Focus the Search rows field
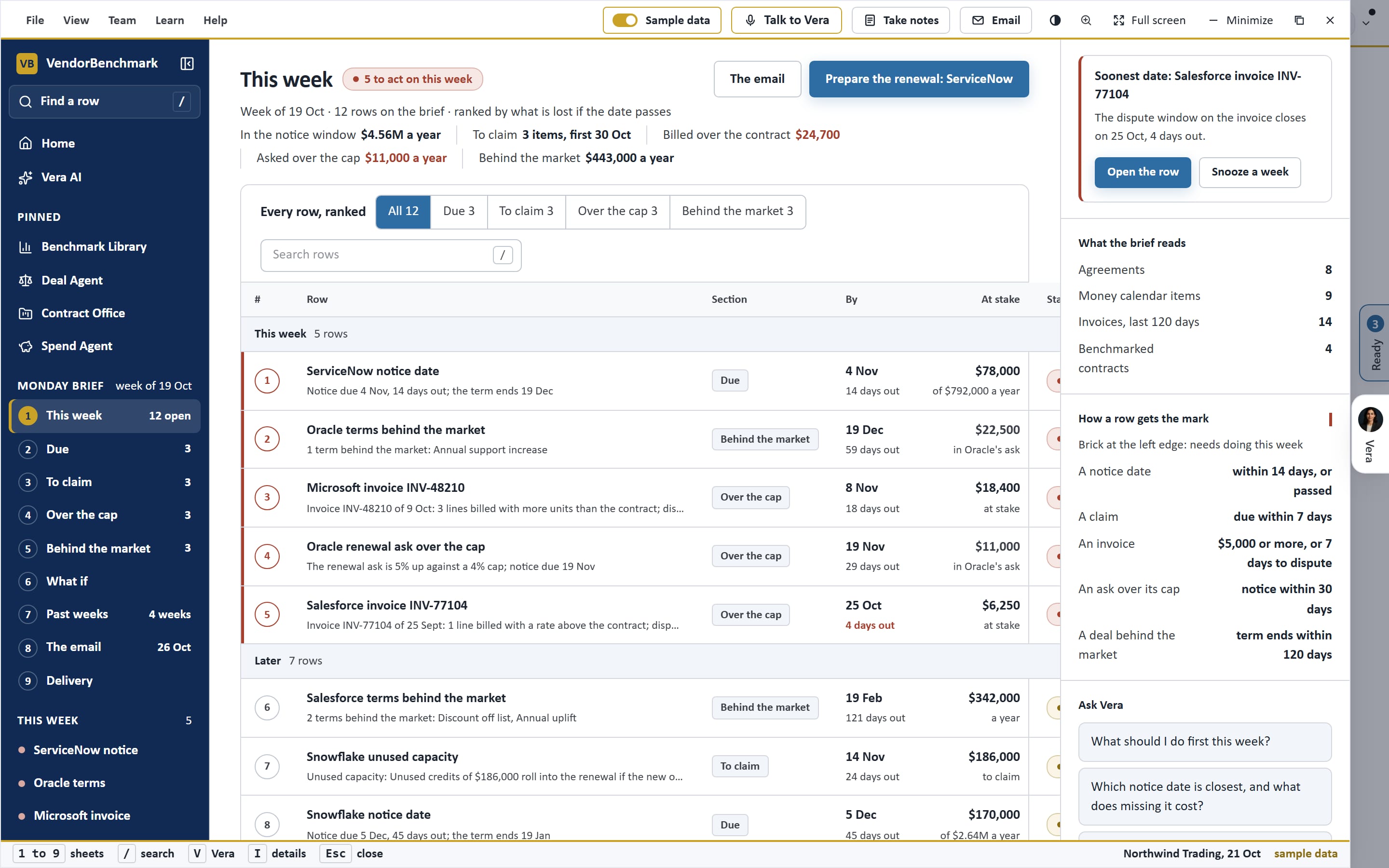 tap(391, 255)
